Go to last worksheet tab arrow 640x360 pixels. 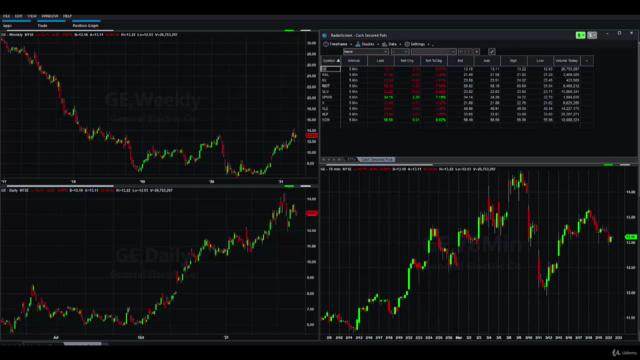click(x=340, y=160)
